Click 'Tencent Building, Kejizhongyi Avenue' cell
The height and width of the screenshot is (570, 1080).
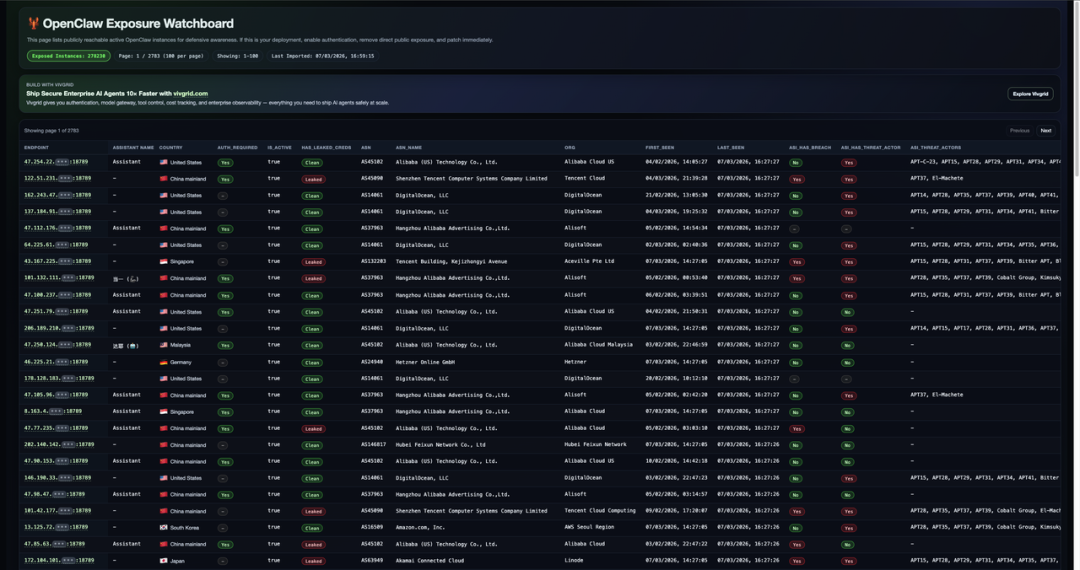451,262
